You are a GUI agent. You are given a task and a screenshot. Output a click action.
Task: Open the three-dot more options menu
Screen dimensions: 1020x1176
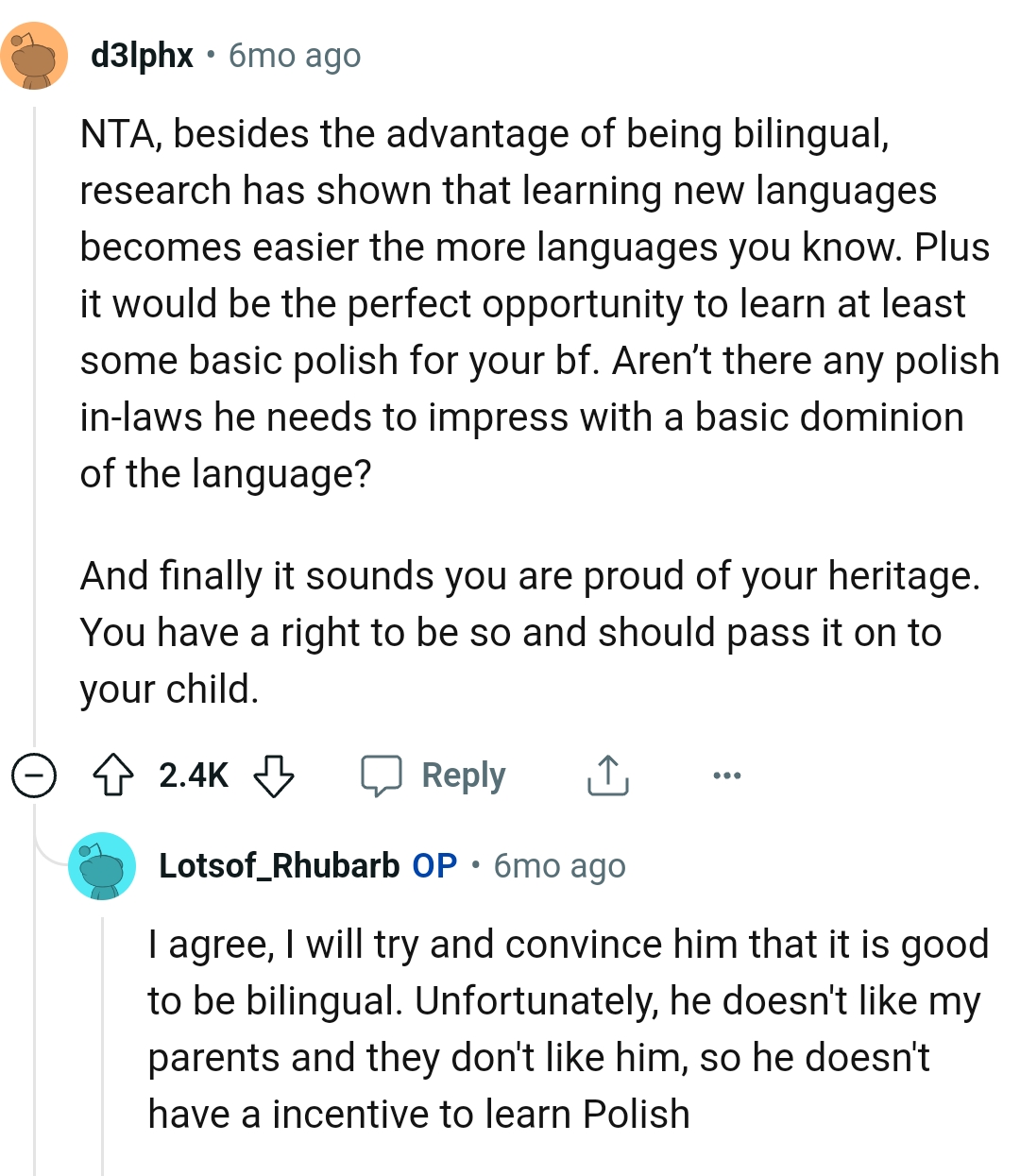click(726, 775)
